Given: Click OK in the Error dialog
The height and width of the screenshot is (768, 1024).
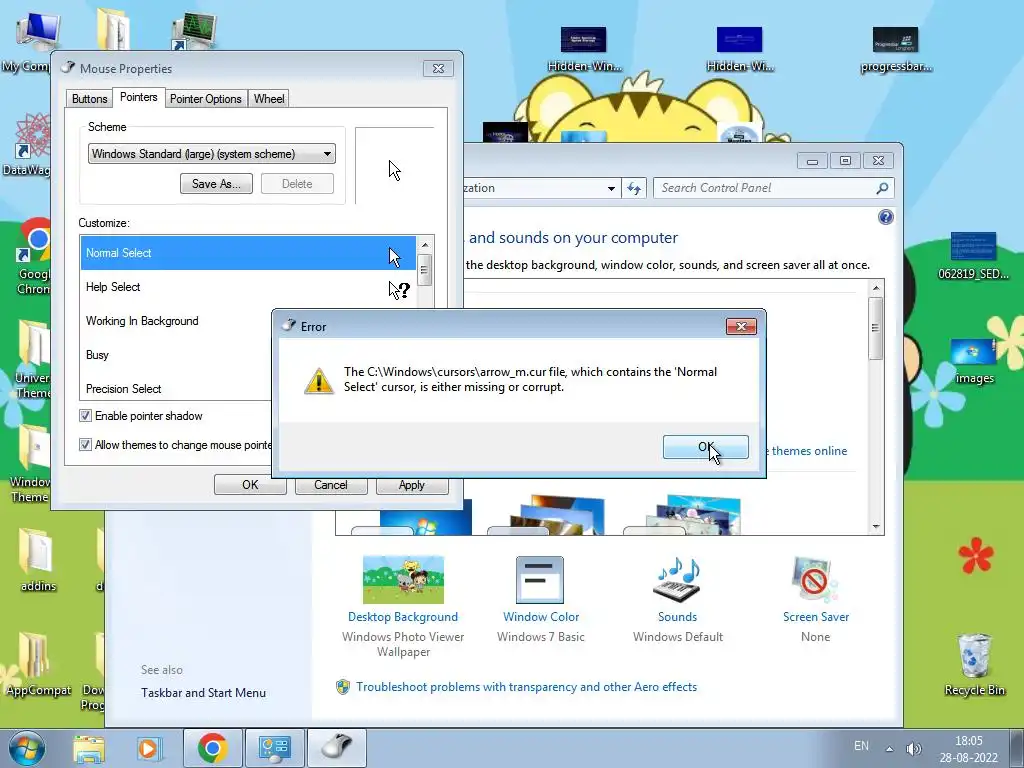Looking at the screenshot, I should click(x=705, y=447).
